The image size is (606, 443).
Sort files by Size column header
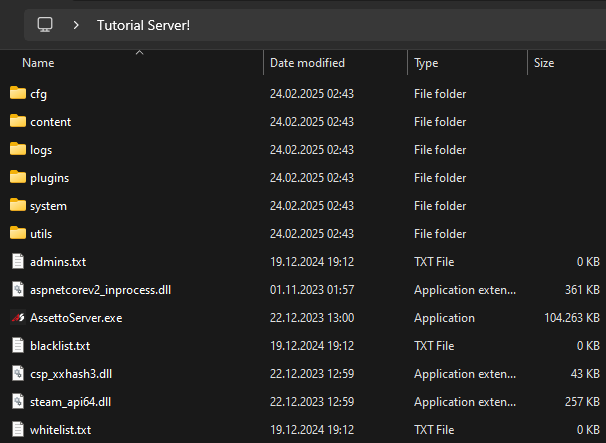coord(544,63)
